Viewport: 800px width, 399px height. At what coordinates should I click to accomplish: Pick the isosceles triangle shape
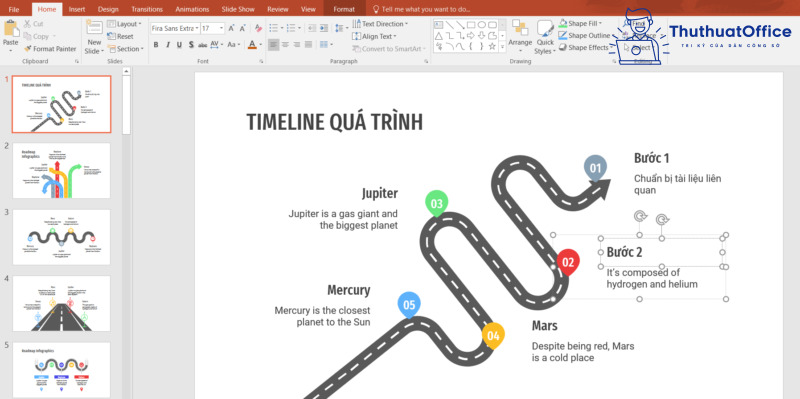pos(439,36)
